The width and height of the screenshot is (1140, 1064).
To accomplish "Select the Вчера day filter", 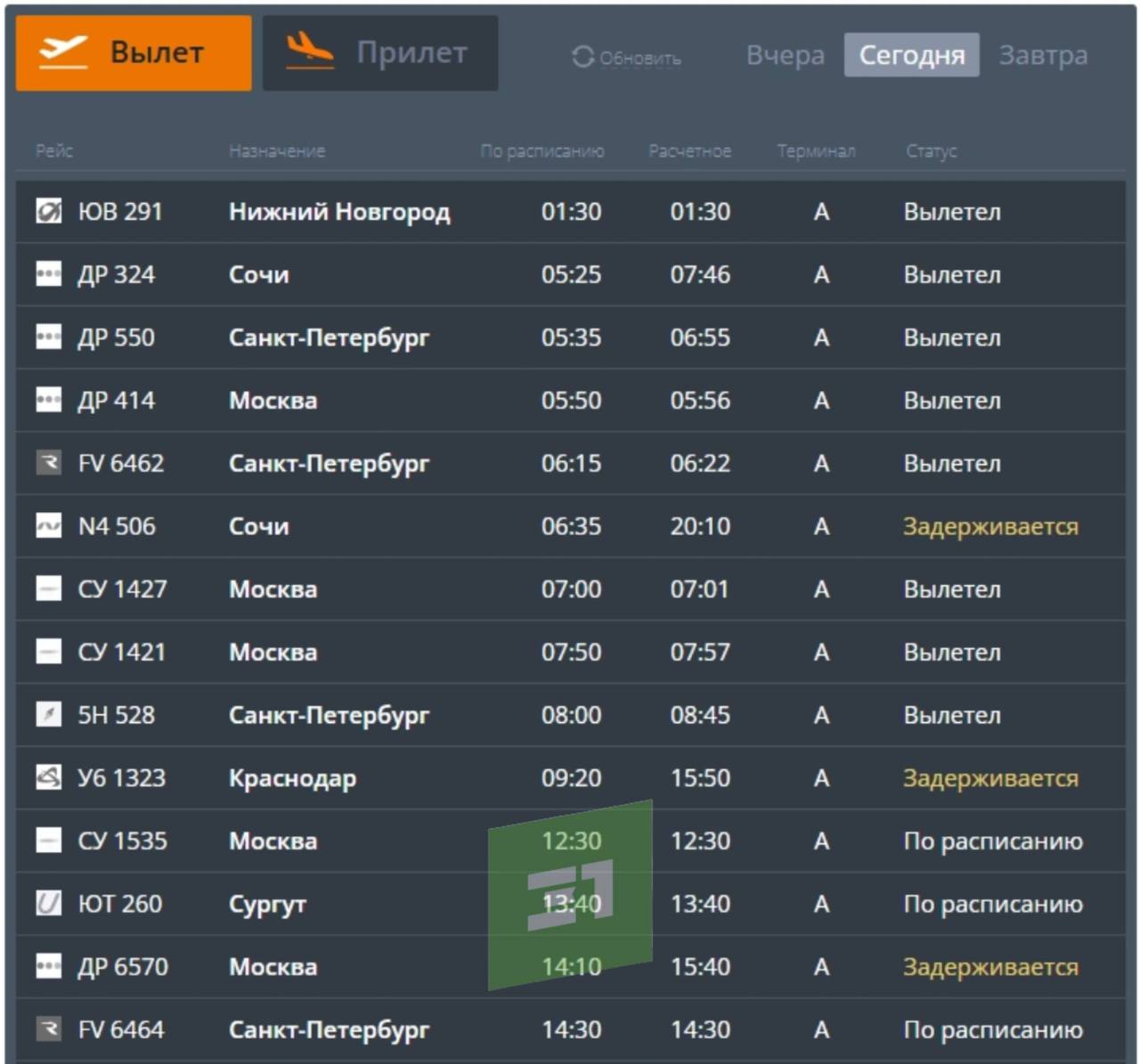I will pos(785,55).
